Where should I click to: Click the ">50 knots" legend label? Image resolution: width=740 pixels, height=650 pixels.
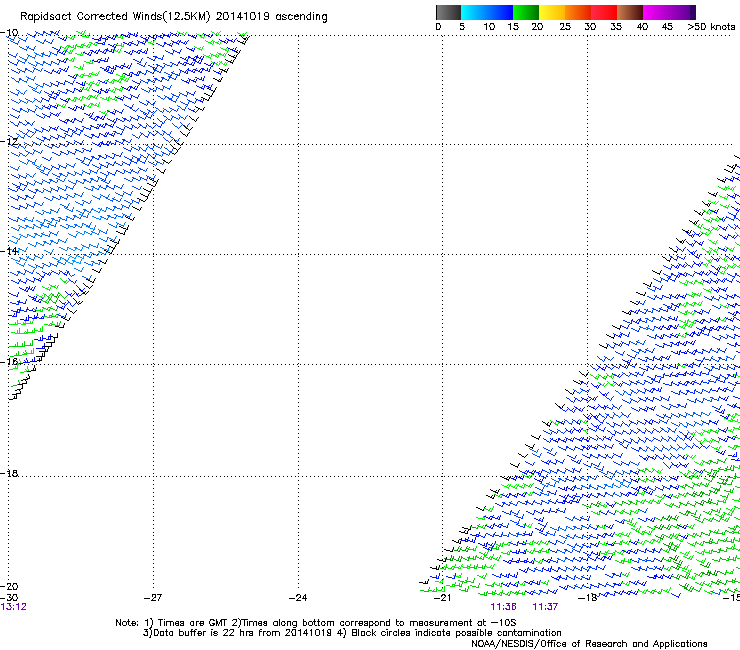711,27
